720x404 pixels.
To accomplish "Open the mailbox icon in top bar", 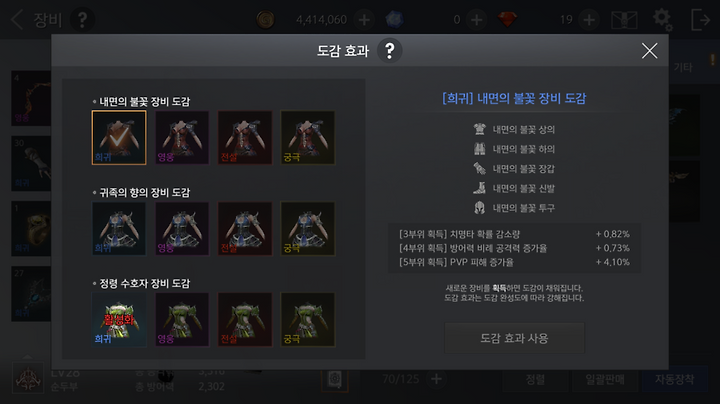I will click(x=624, y=20).
